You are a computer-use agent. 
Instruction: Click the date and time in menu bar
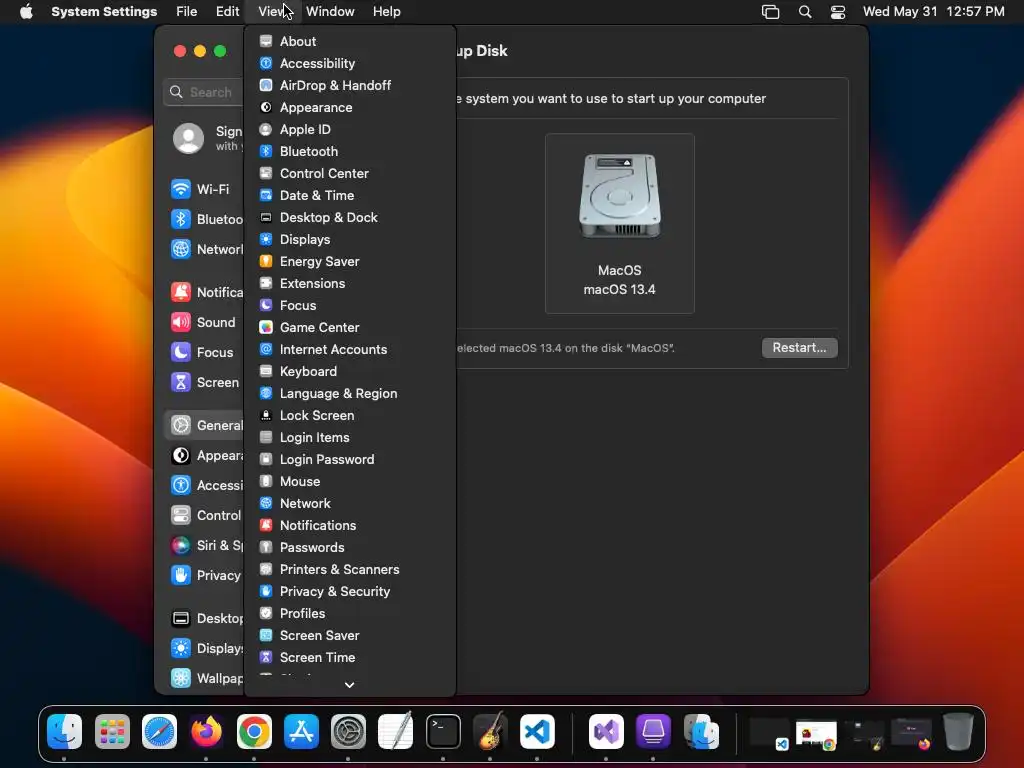[933, 12]
